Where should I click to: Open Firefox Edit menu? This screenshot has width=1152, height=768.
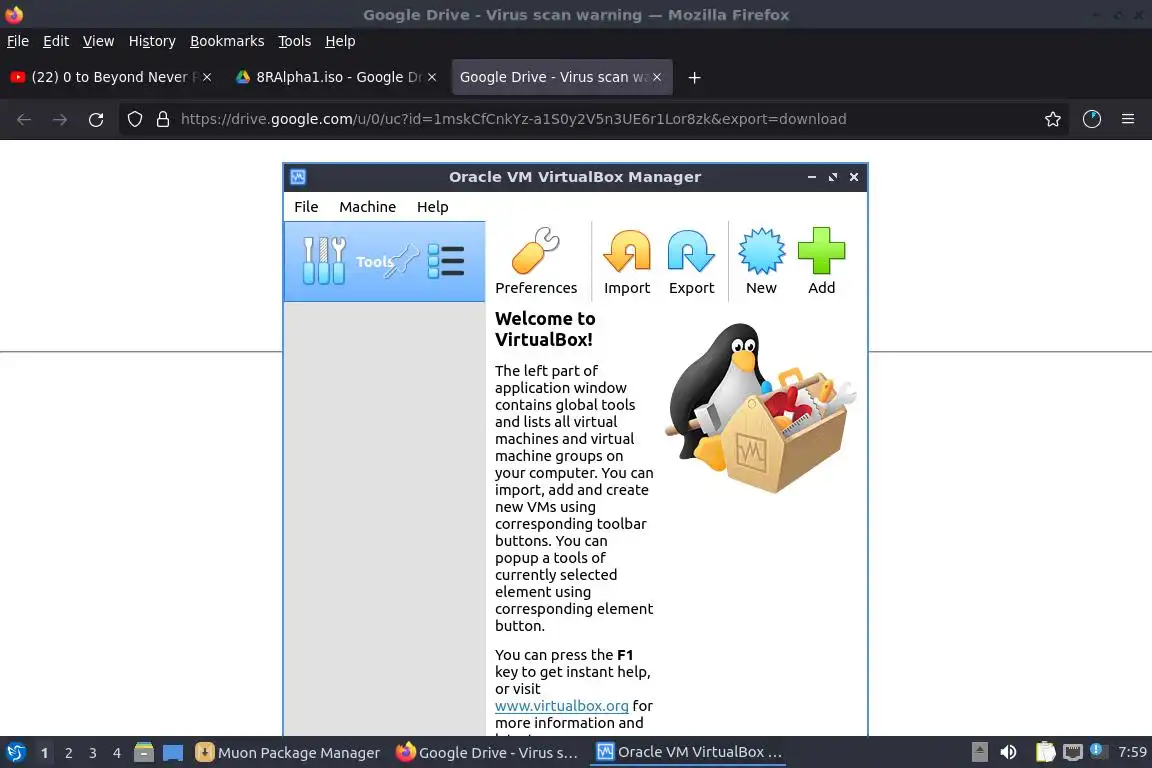(56, 41)
